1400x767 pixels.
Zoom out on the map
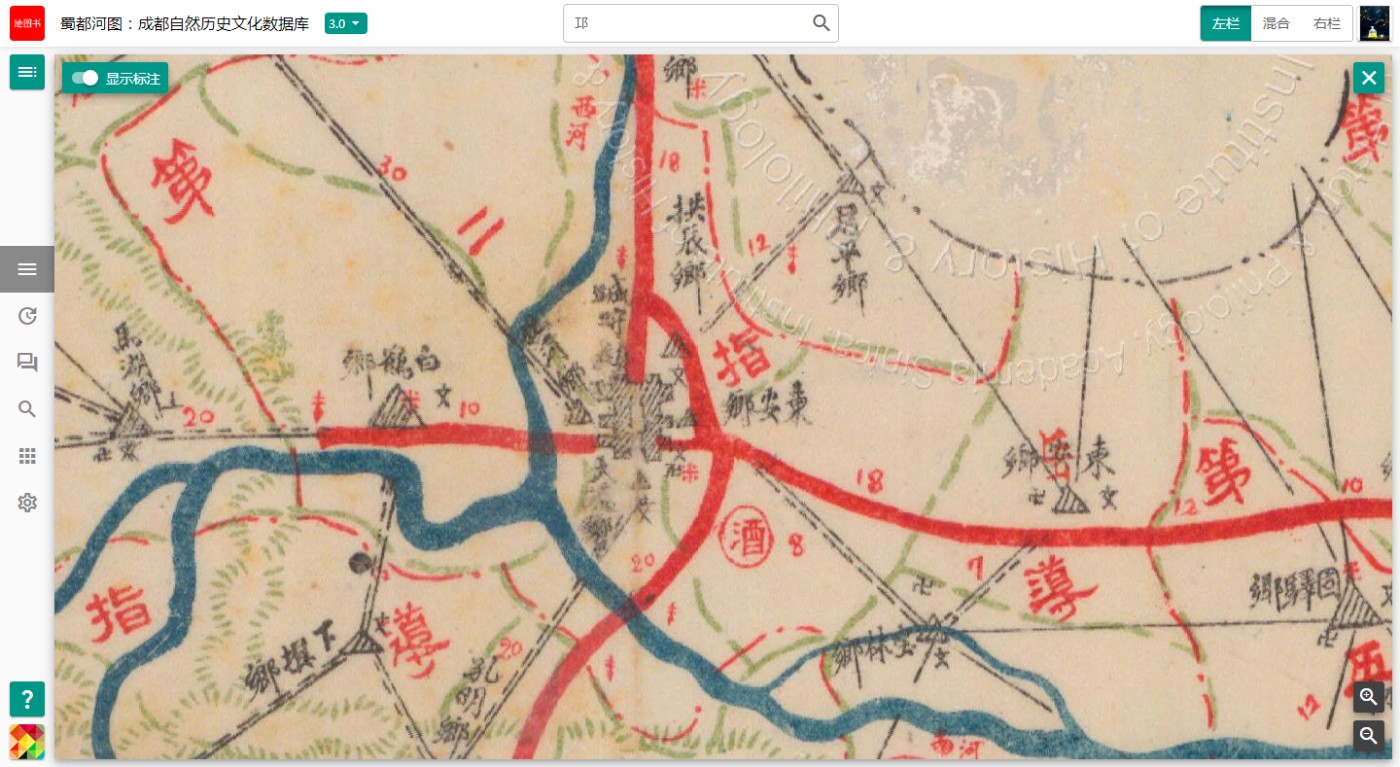[1369, 736]
